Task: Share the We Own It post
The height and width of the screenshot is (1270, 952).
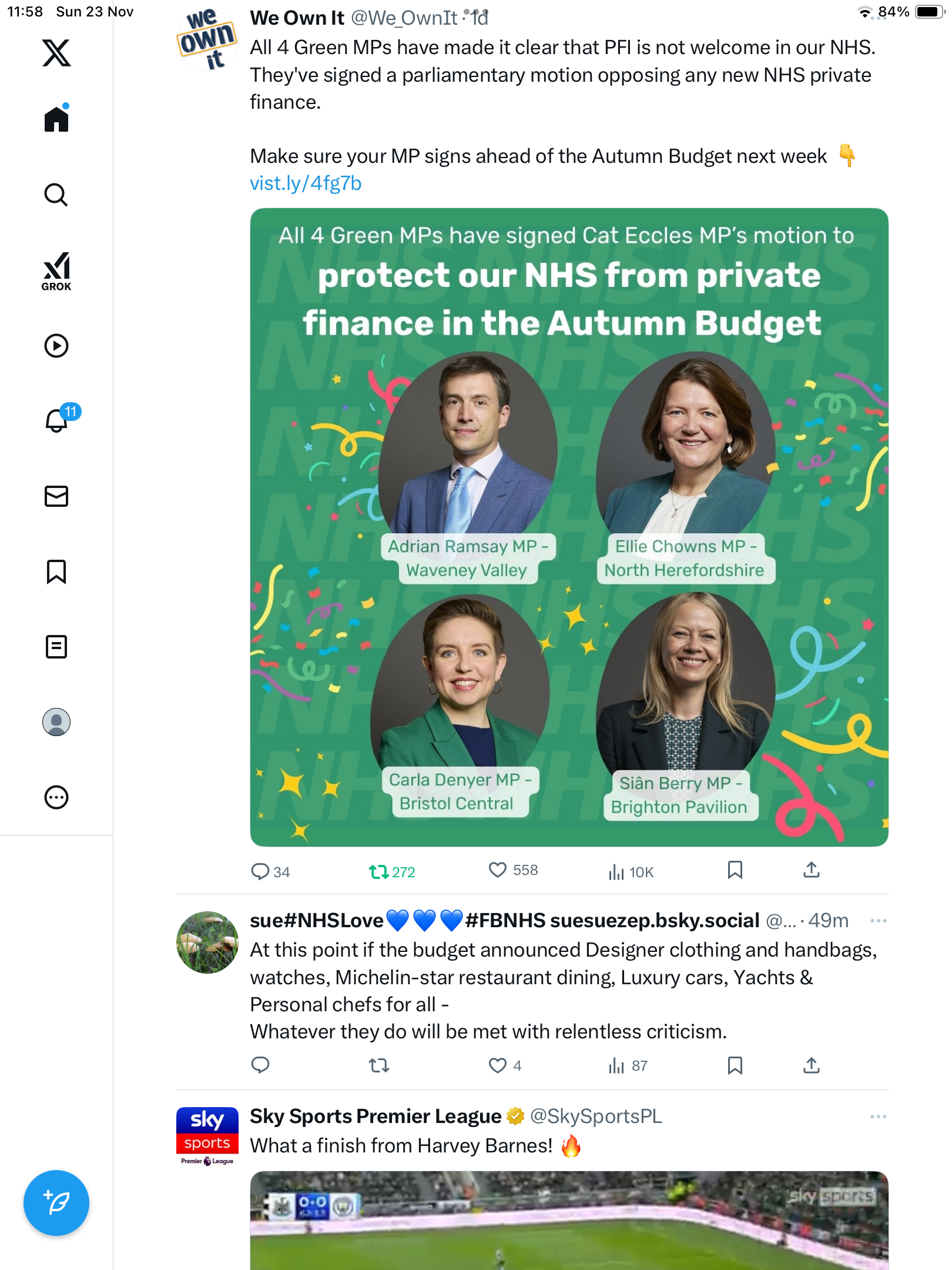Action: [811, 870]
